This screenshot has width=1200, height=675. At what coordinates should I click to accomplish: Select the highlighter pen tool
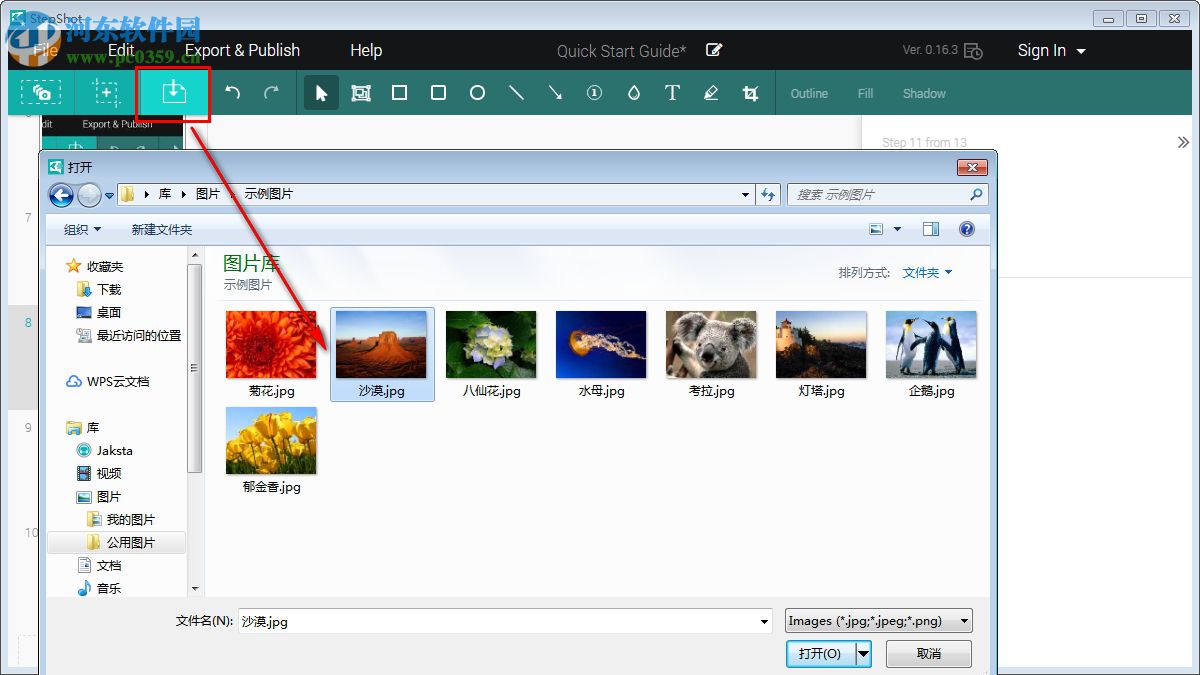click(711, 93)
